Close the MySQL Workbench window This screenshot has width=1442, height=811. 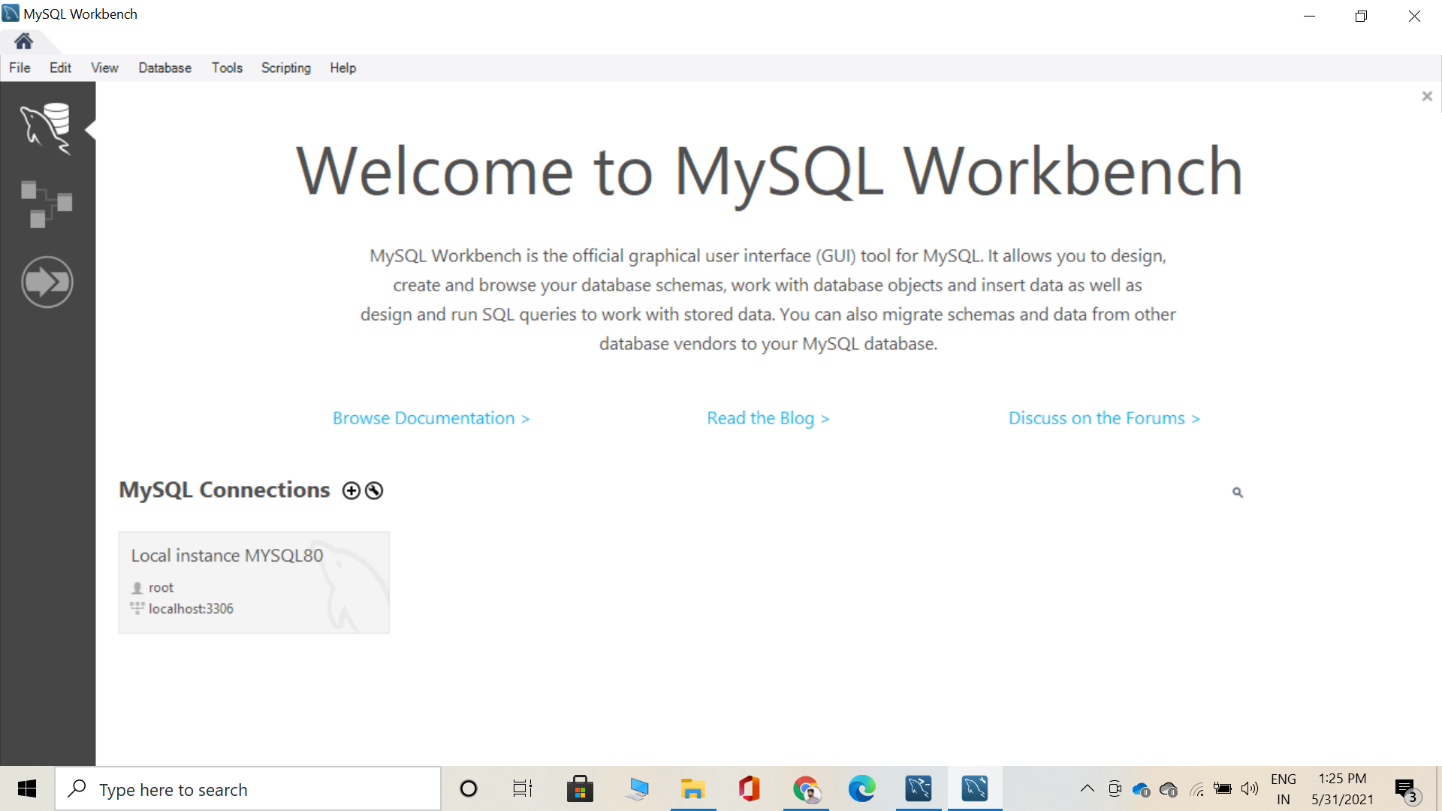tap(1414, 16)
